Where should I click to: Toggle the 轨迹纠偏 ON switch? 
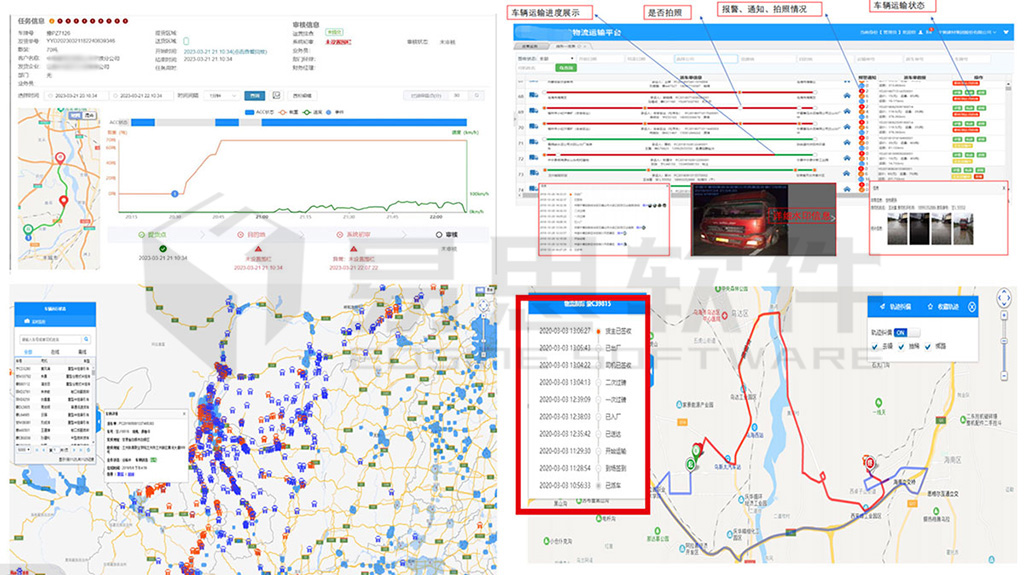901,332
